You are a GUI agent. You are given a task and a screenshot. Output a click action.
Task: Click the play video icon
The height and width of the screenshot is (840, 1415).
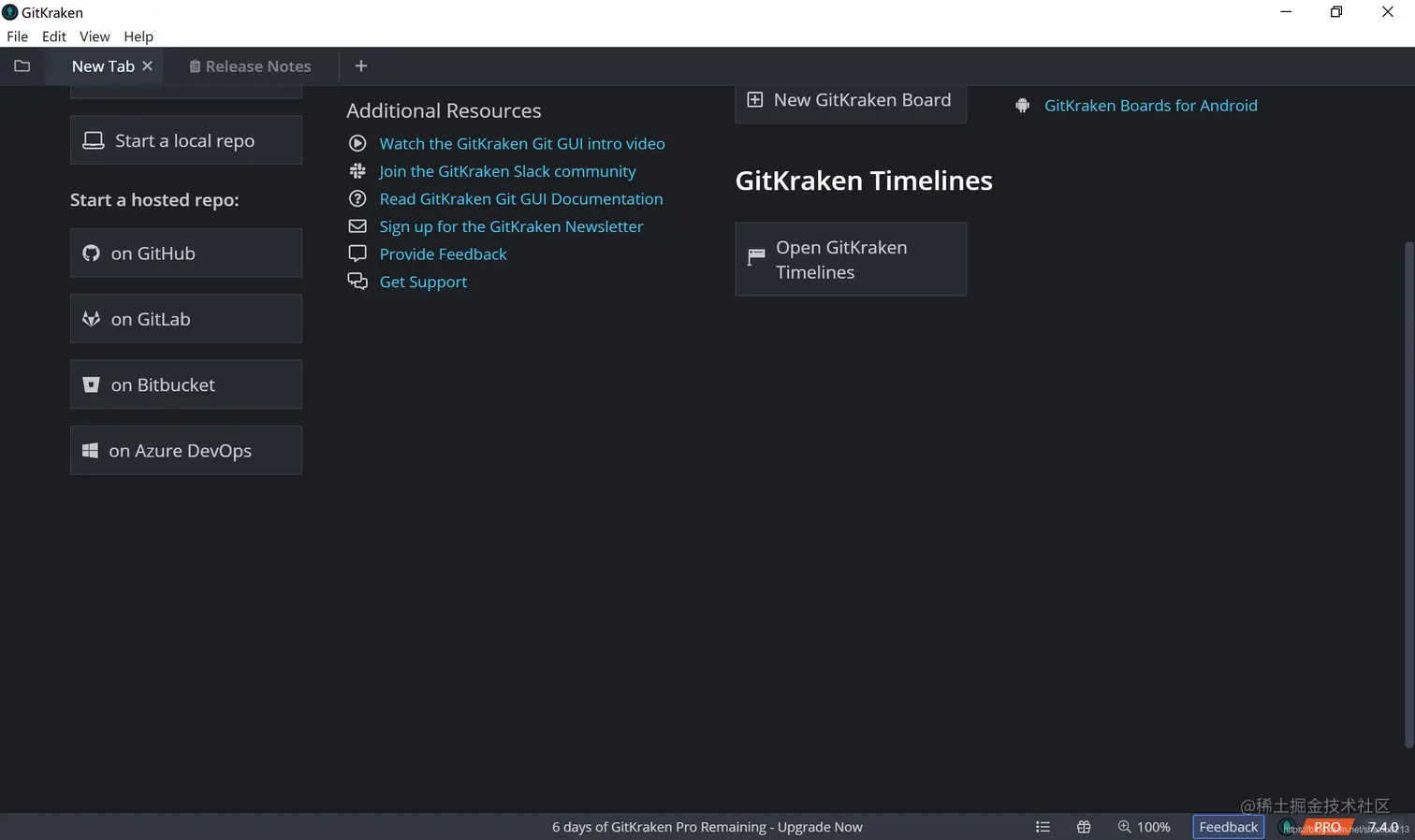click(357, 143)
